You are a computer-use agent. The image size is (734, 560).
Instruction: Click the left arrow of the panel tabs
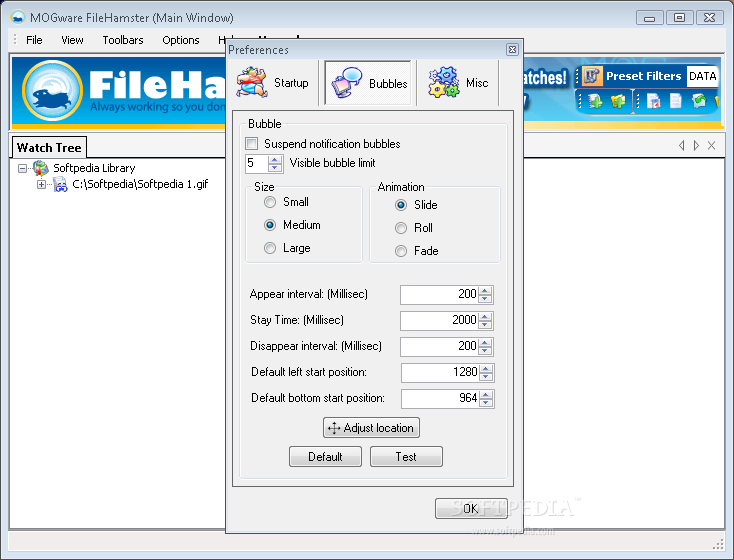[x=682, y=146]
